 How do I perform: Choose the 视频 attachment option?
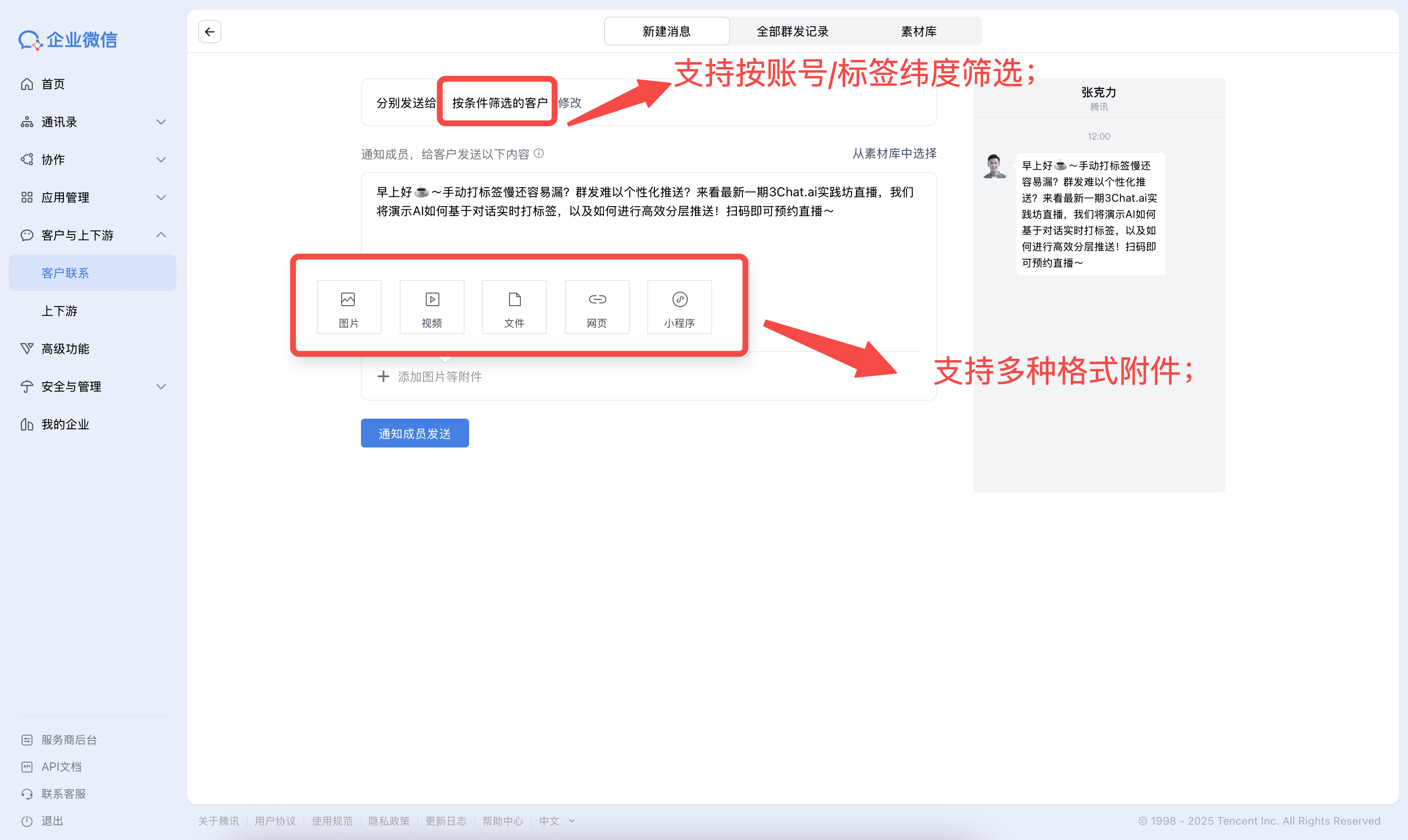[x=432, y=307]
